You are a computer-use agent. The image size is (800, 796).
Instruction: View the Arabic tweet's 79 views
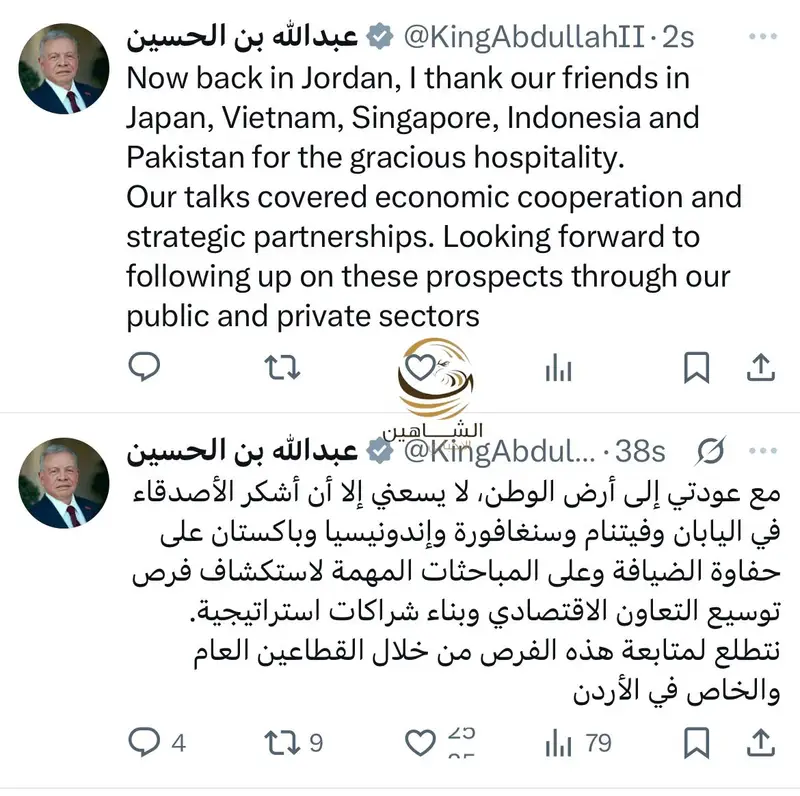[558, 742]
